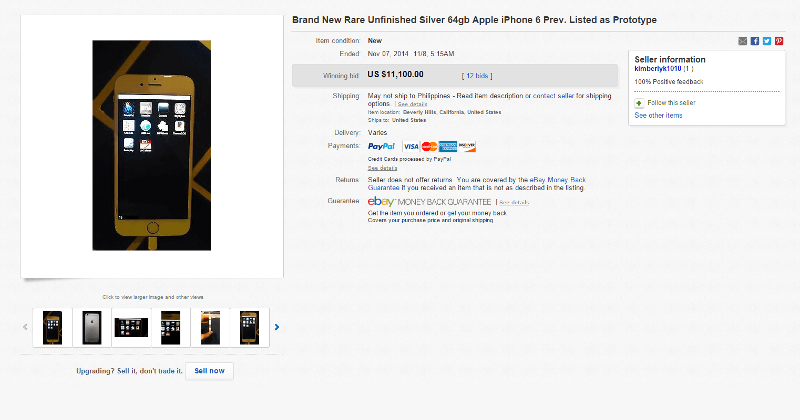Open the 12 bids history link
Screen dimensions: 800x420
pos(475,75)
